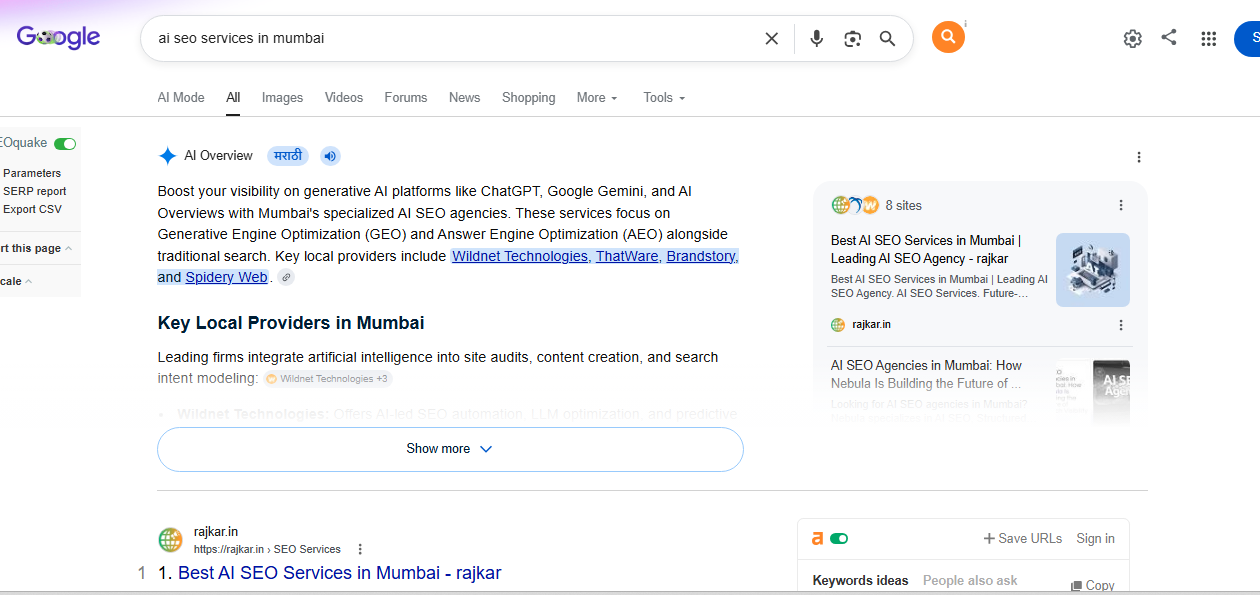Toggle the green switch in keywords widget
Viewport: 1260px width, 595px height.
839,538
